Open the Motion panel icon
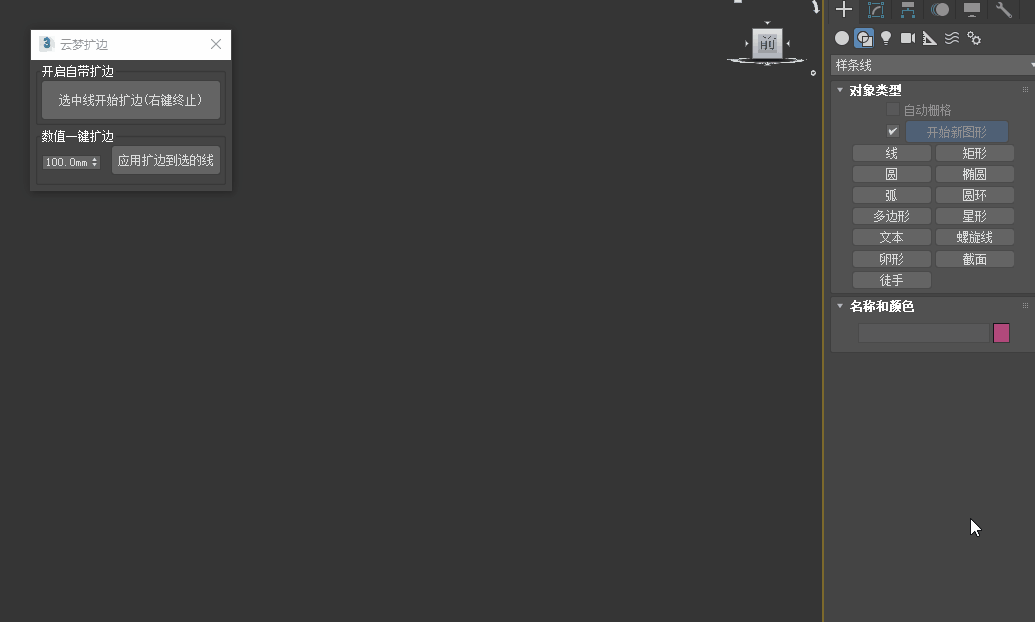This screenshot has height=622, width=1035. pyautogui.click(x=939, y=9)
